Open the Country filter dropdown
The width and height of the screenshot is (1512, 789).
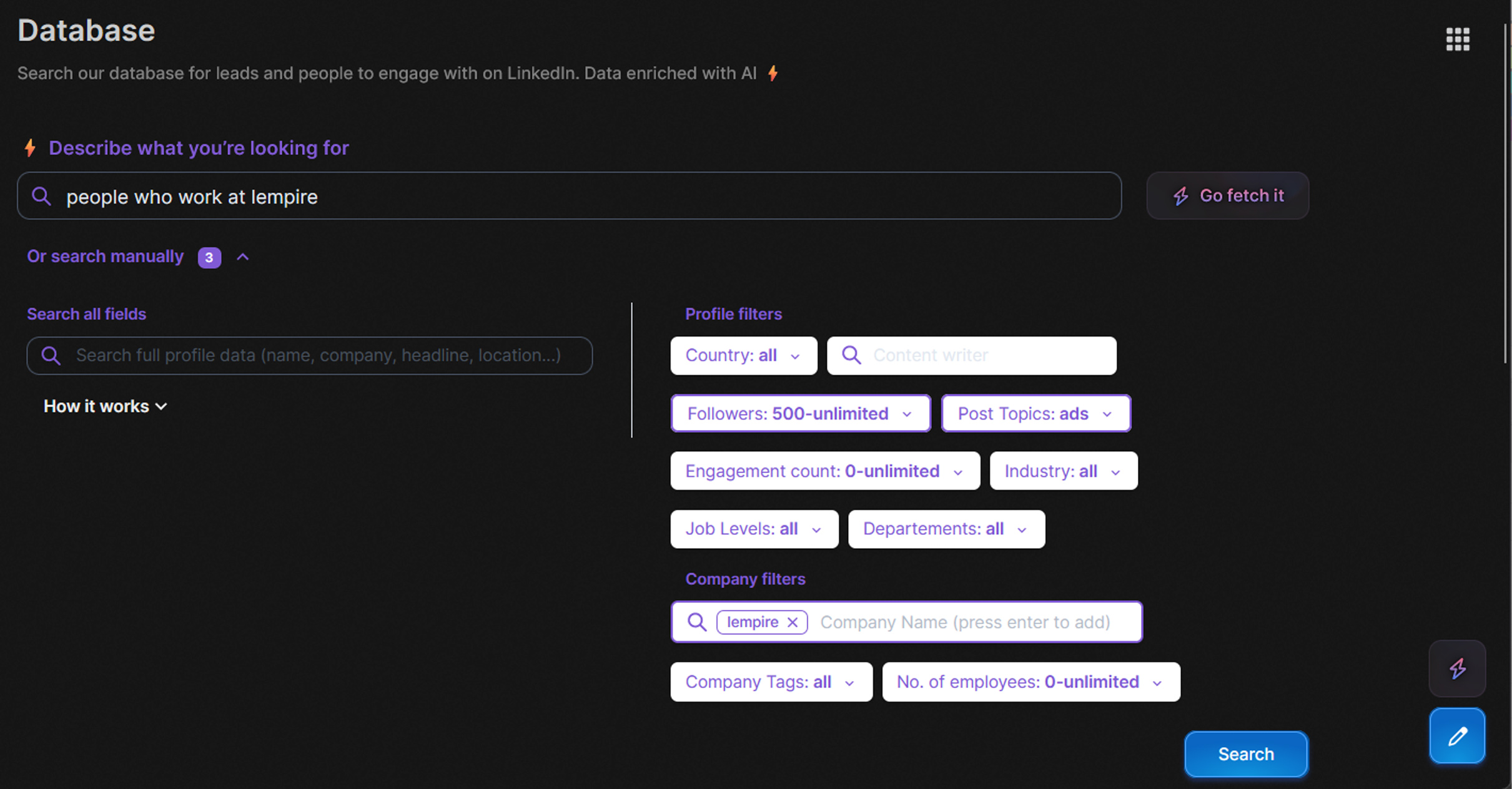743,356
